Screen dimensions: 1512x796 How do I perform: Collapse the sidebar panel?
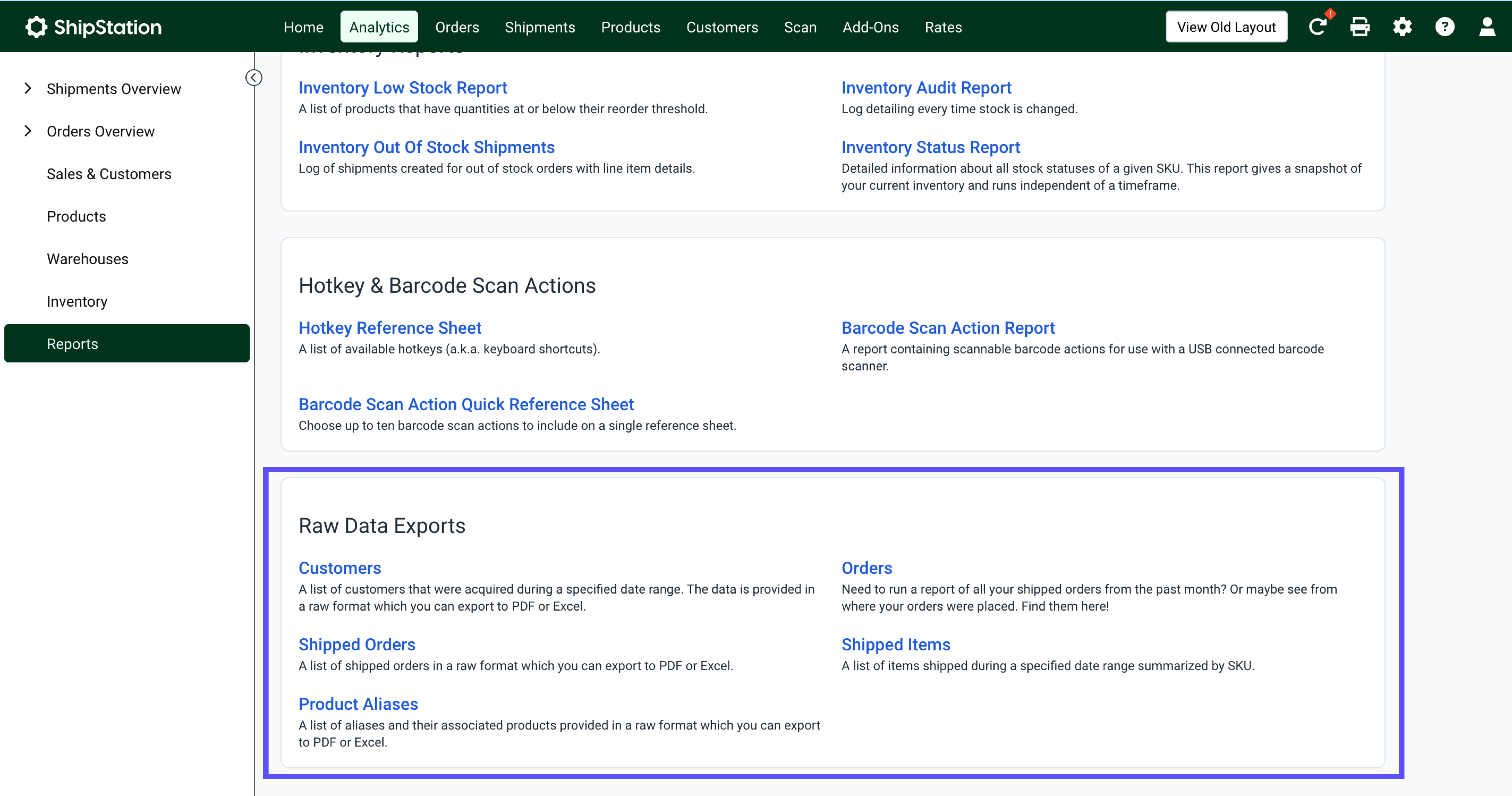pos(253,77)
